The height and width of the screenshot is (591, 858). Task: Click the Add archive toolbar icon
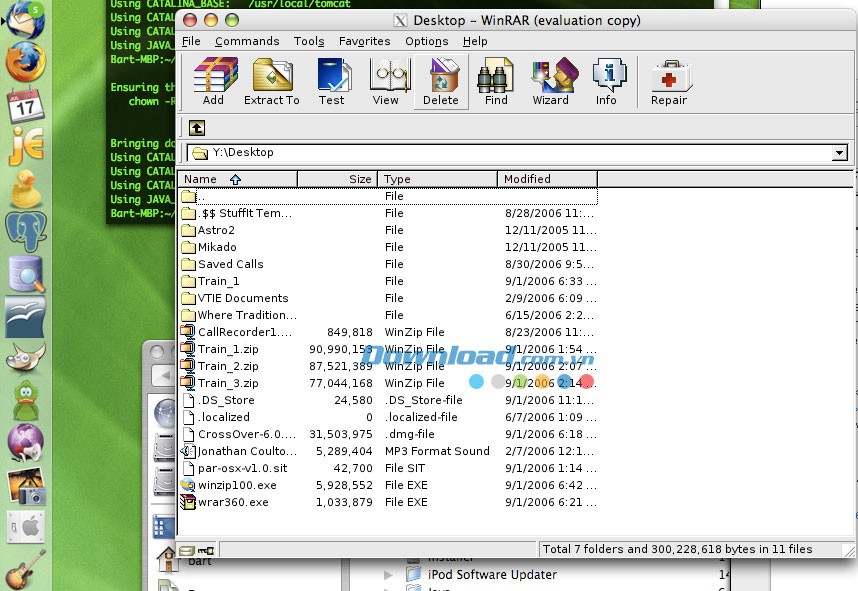pyautogui.click(x=212, y=80)
